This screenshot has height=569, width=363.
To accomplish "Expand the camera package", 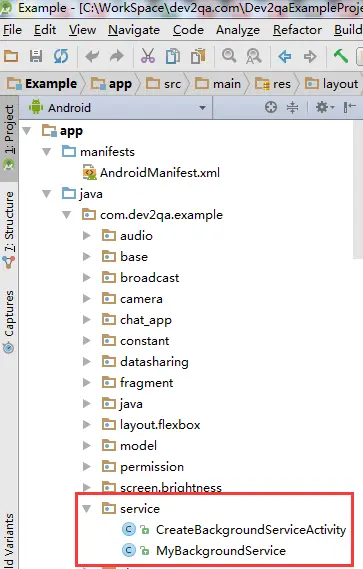I will tap(86, 299).
